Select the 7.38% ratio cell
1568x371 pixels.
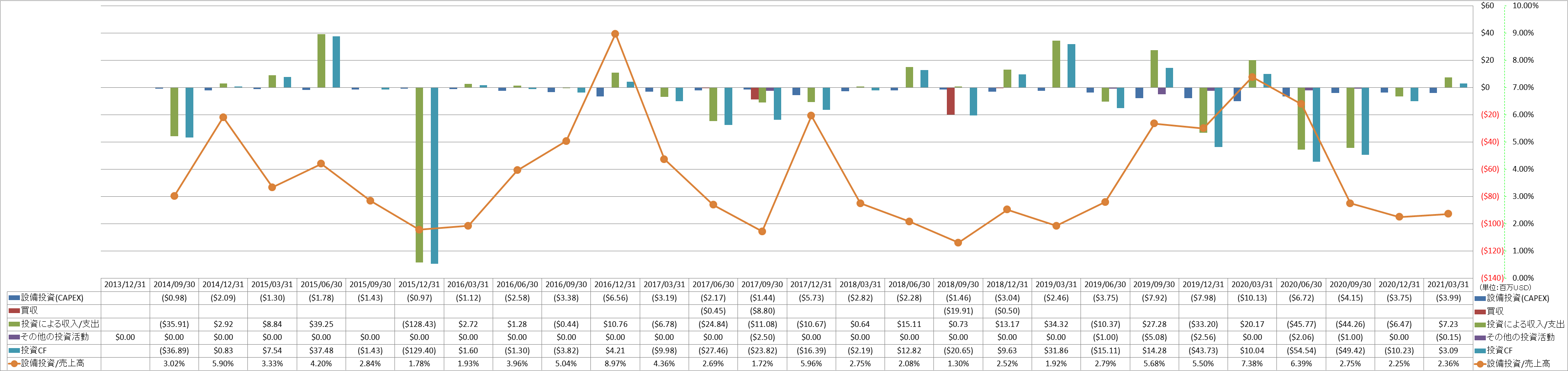pyautogui.click(x=1252, y=364)
